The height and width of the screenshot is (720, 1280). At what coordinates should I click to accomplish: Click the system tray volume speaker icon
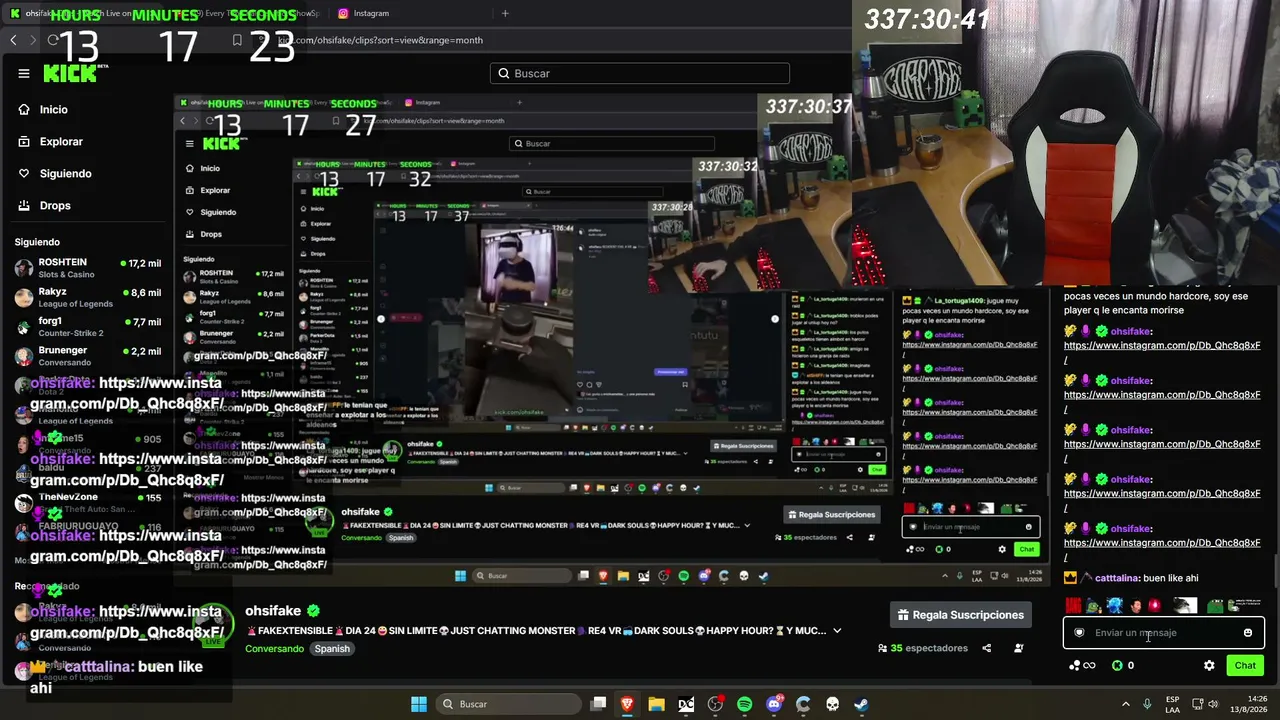click(x=1213, y=704)
